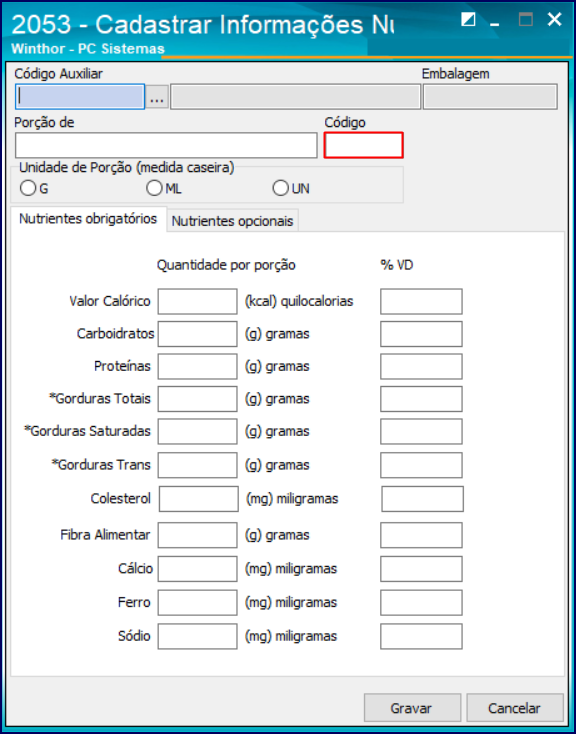Click Colesterol quantity field

[199, 499]
